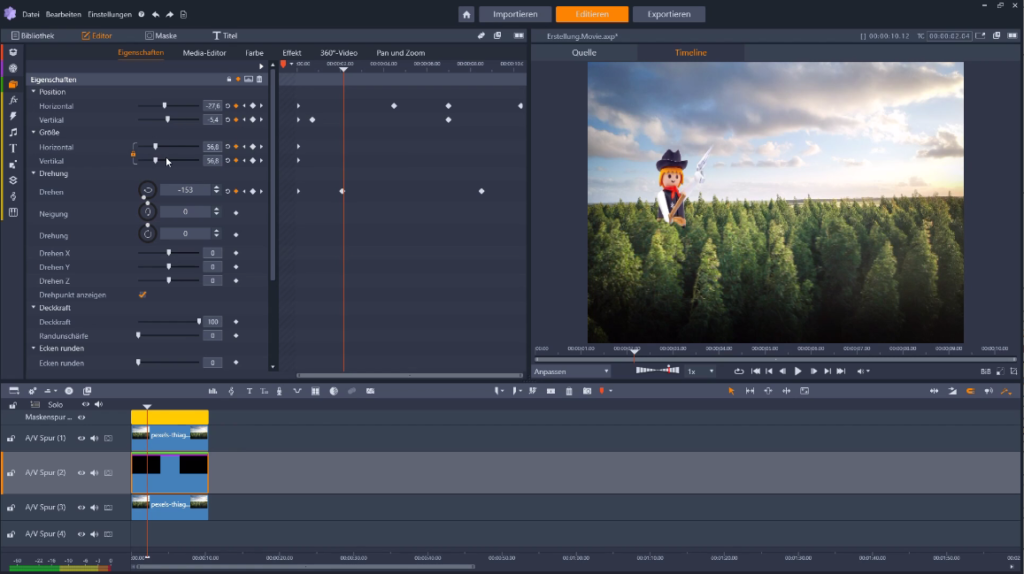Screen dimensions: 1024x574
Task: Toggle visibility of A/V Spur (1)
Action: [82, 439]
